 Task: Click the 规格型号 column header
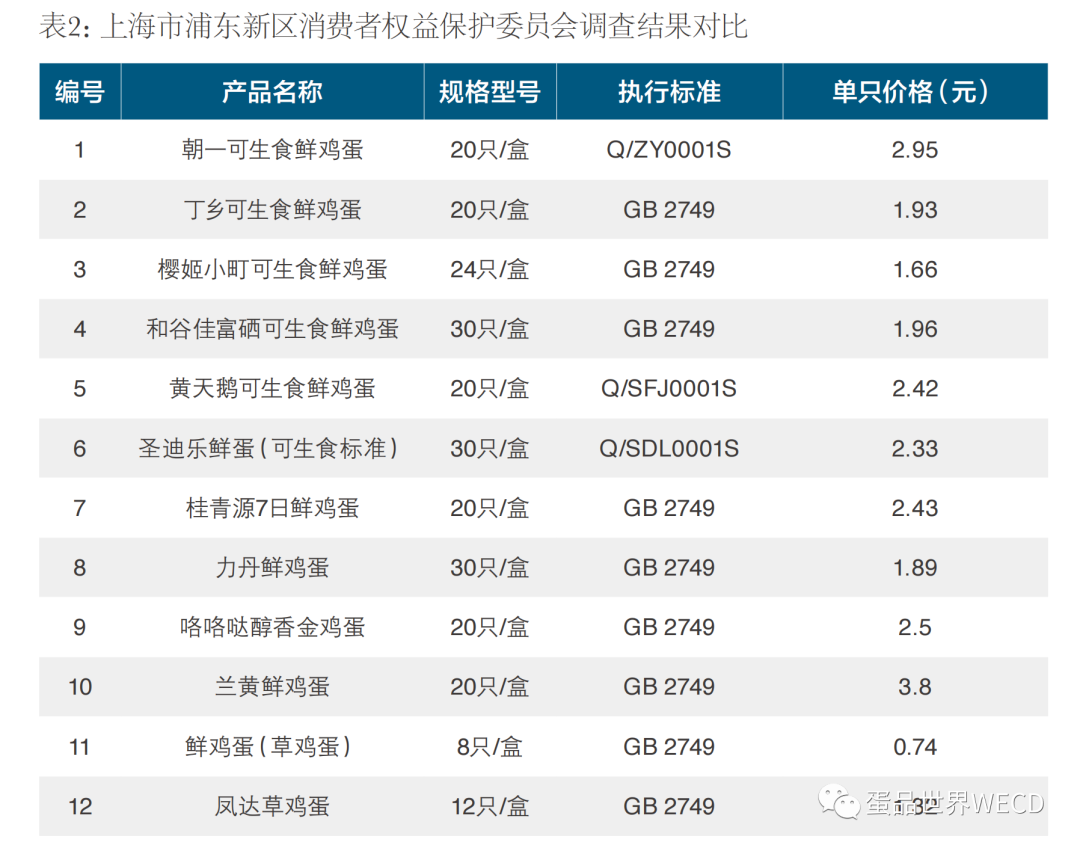coord(489,92)
